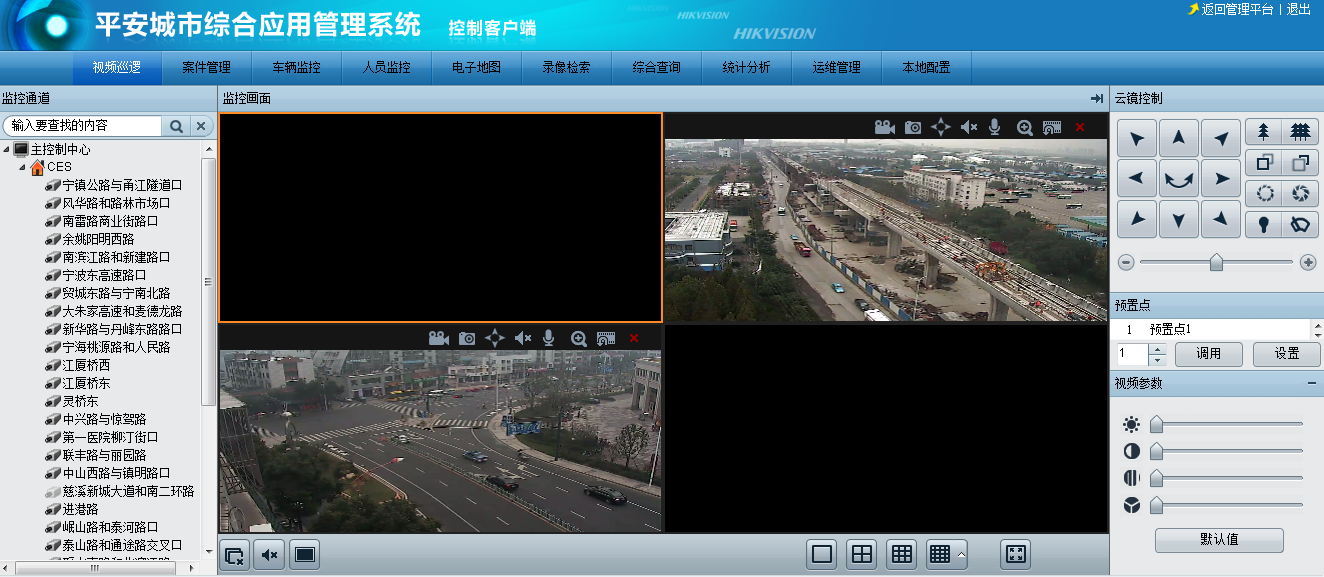The height and width of the screenshot is (577, 1324).
Task: Start recording in bottom-left video pane
Action: coord(438,338)
